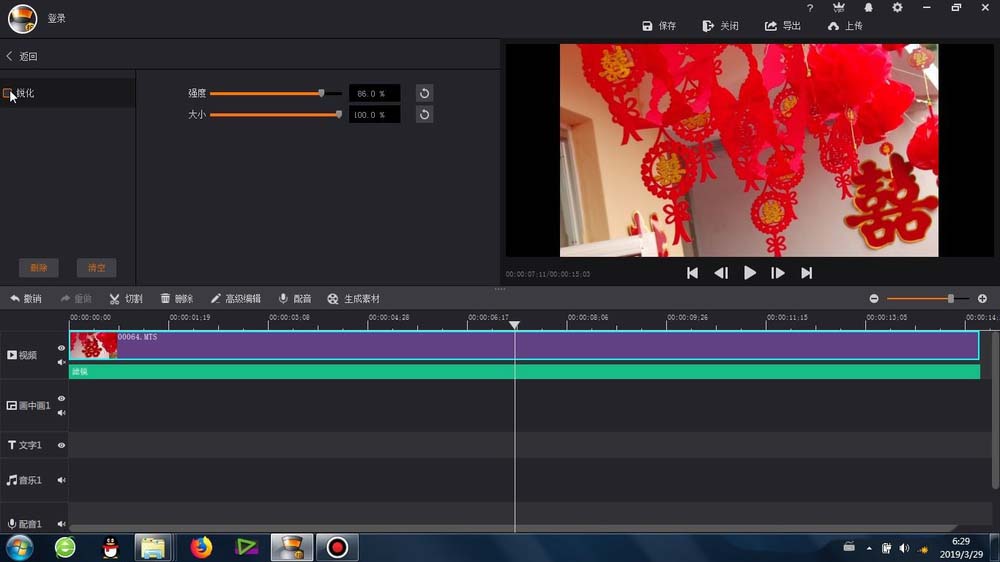
Task: Open settings gear icon
Action: (897, 8)
